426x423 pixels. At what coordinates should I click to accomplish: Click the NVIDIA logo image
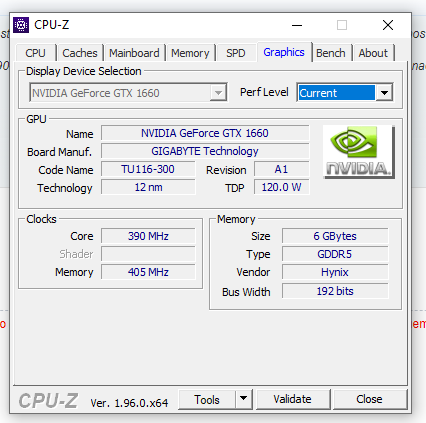click(359, 152)
